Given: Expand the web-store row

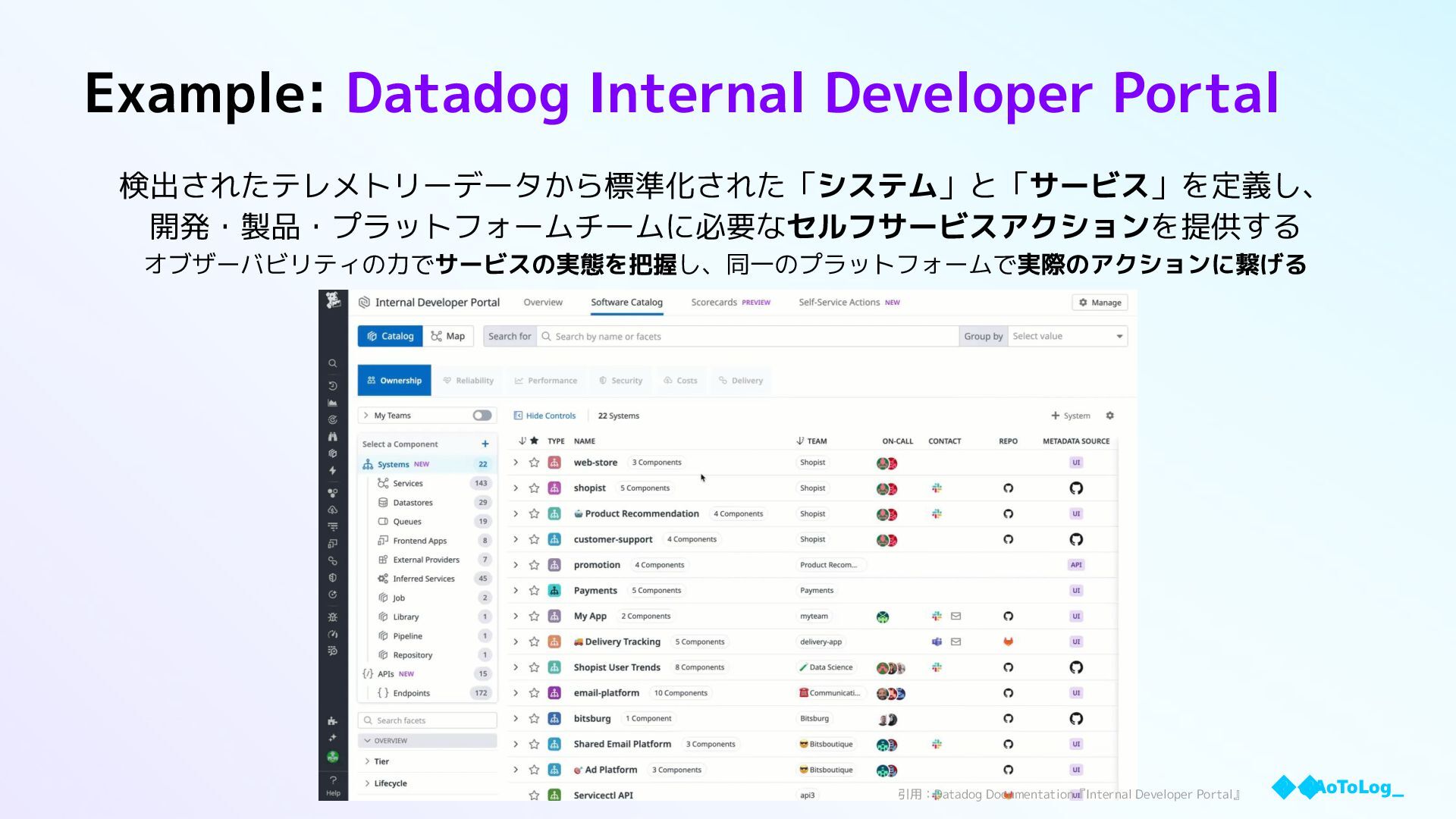Looking at the screenshot, I should 516,463.
